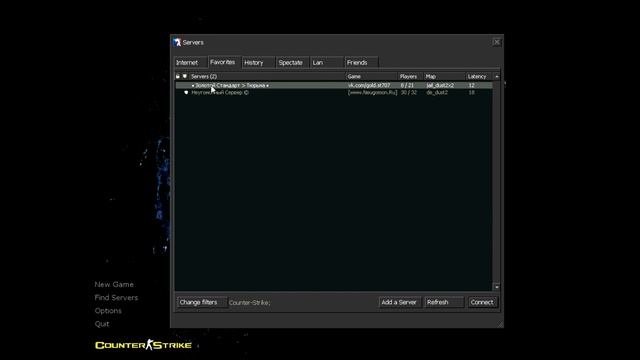The width and height of the screenshot is (640, 360).
Task: Open Options from main menu
Action: coord(108,311)
